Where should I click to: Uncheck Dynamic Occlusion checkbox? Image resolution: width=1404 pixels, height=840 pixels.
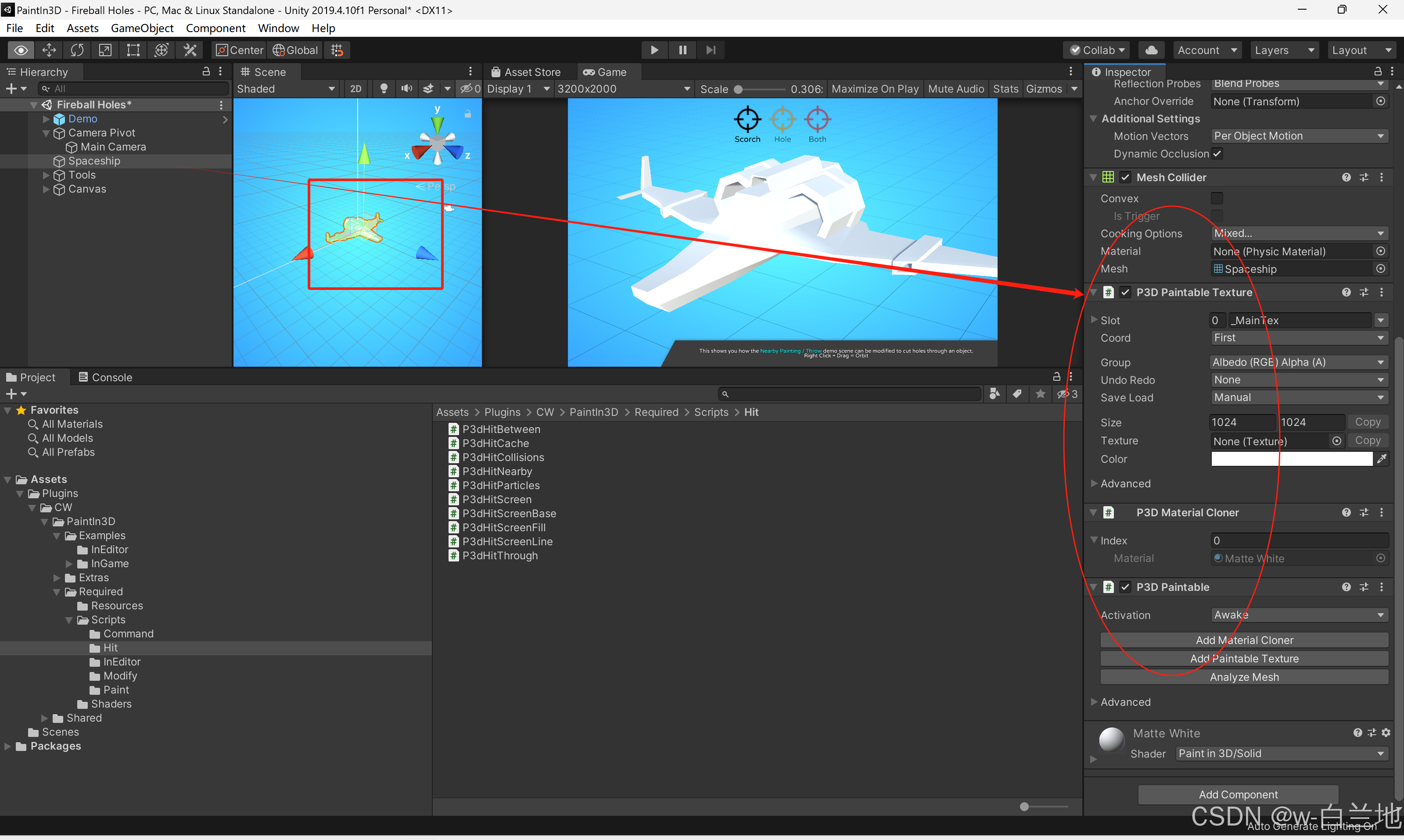tap(1217, 154)
